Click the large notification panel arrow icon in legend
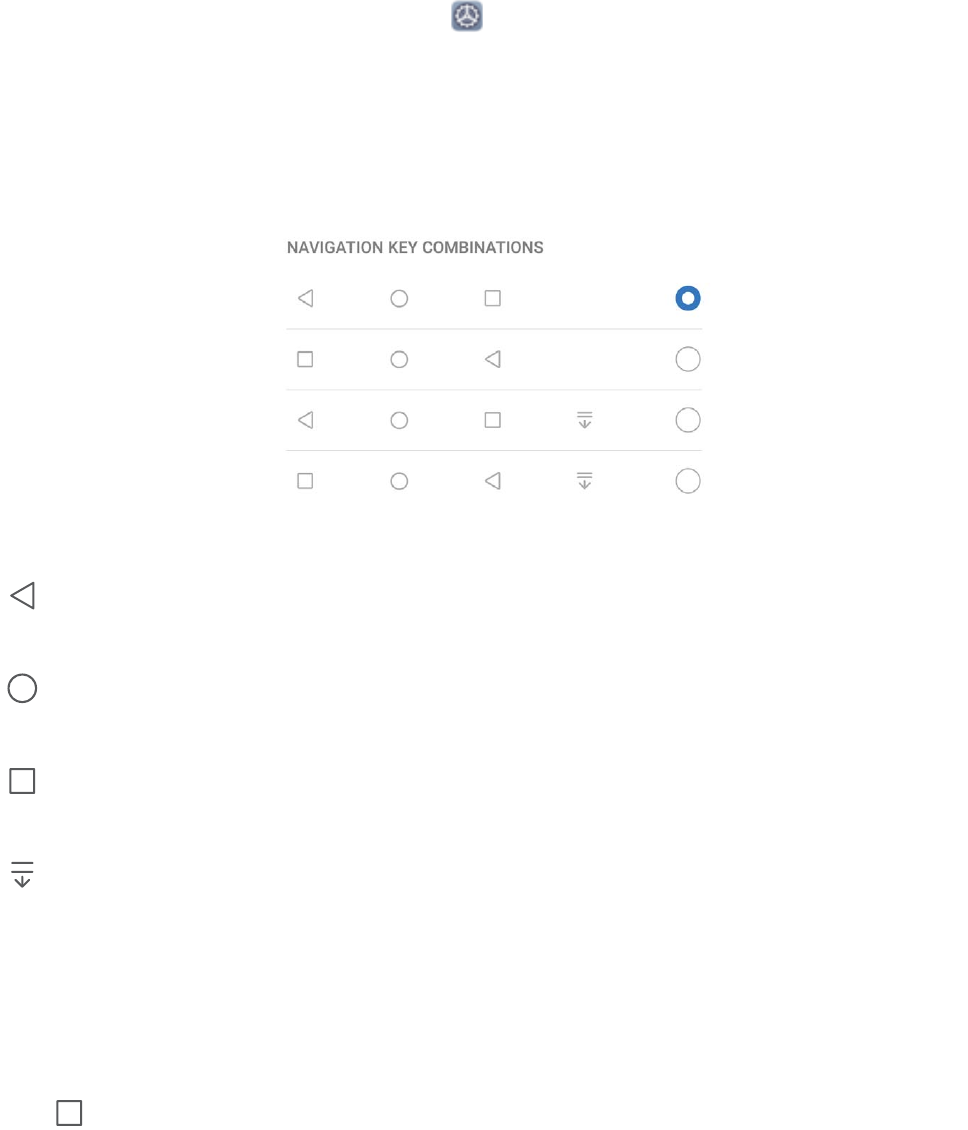The height and width of the screenshot is (1130, 968). pyautogui.click(x=23, y=876)
